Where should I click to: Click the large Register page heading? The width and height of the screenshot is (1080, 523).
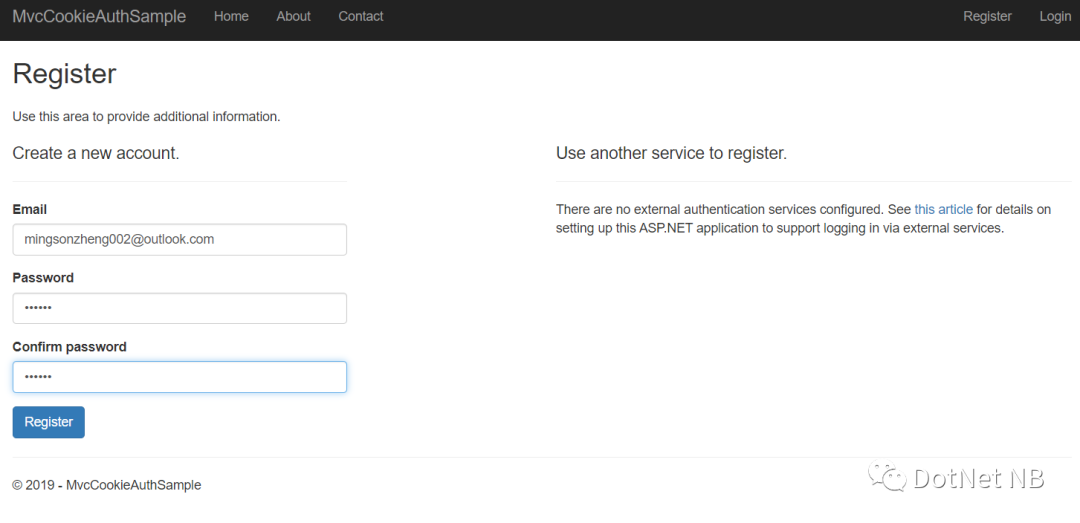(x=65, y=74)
